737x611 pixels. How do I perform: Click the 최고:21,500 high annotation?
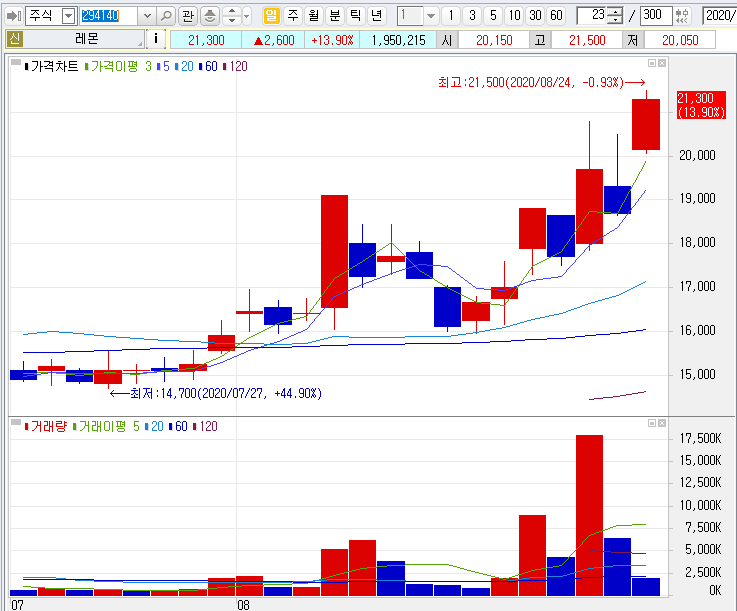tap(541, 82)
